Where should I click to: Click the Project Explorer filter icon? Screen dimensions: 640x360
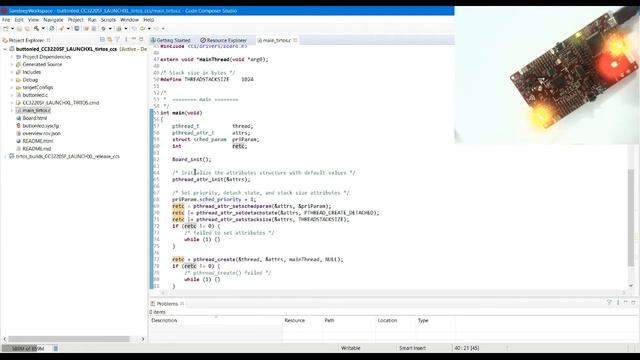point(118,40)
